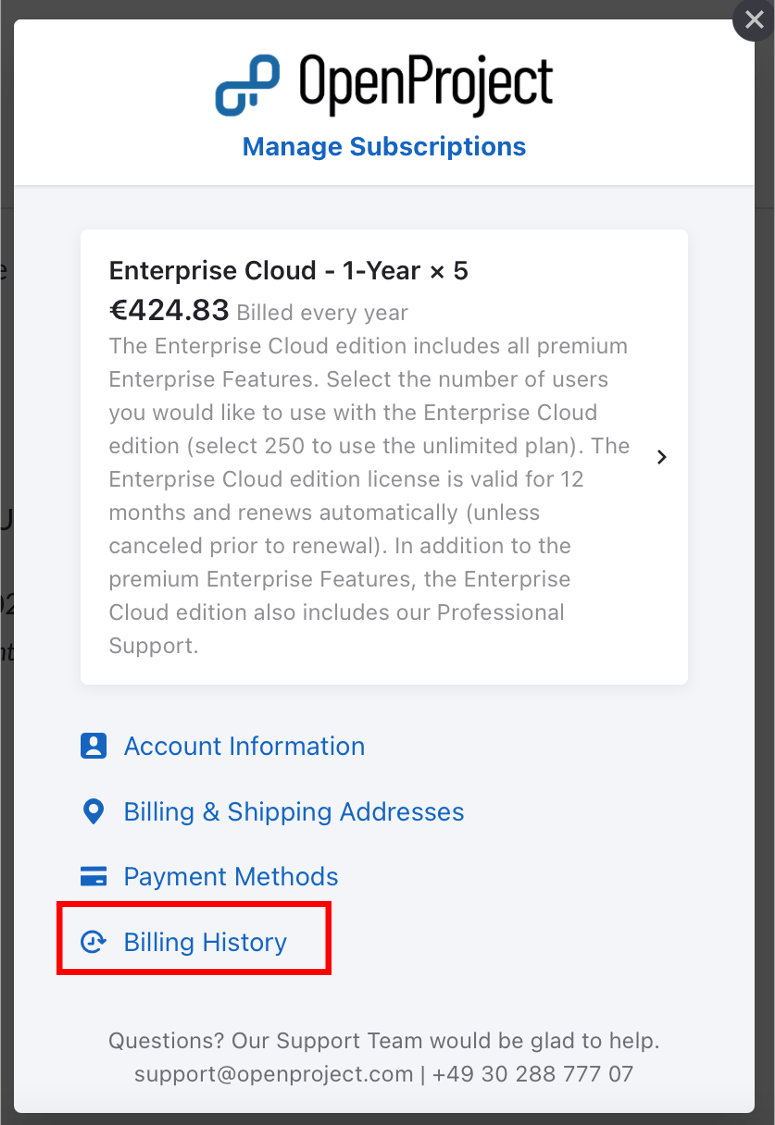View Billing History
This screenshot has width=775, height=1125.
point(205,942)
